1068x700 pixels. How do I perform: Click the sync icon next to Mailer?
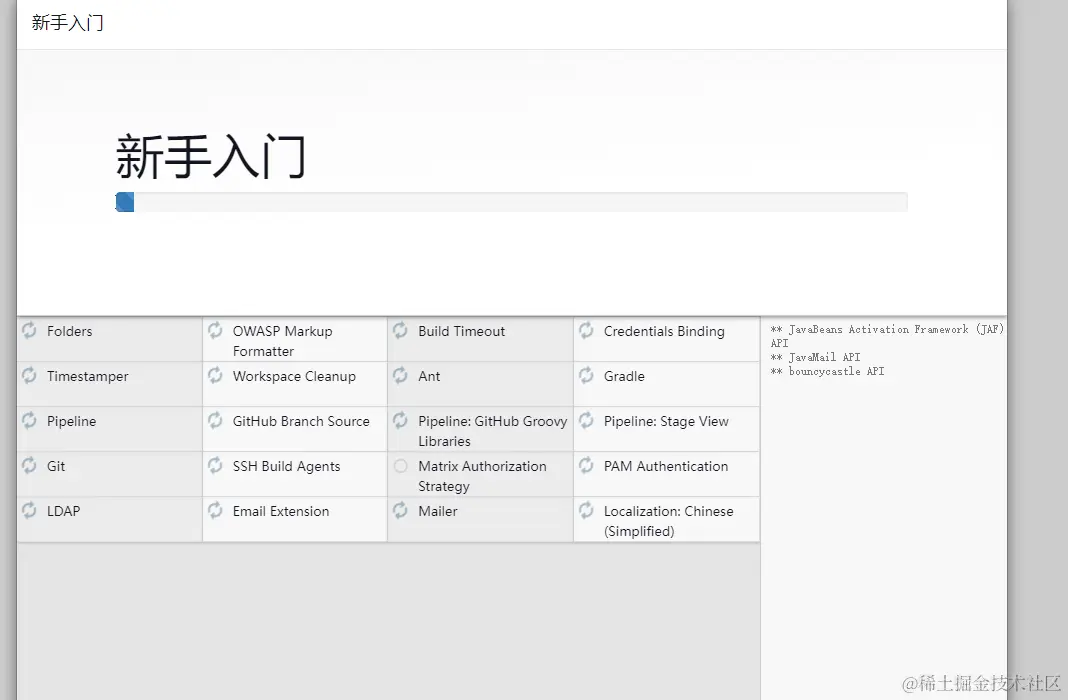[x=400, y=511]
